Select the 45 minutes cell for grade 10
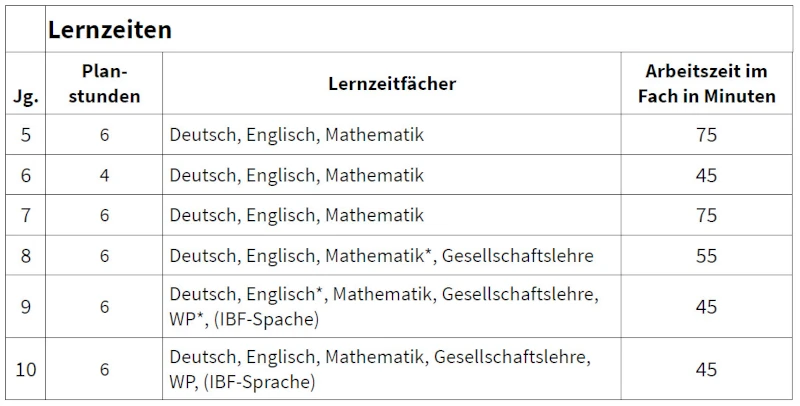The image size is (800, 406). tap(706, 369)
